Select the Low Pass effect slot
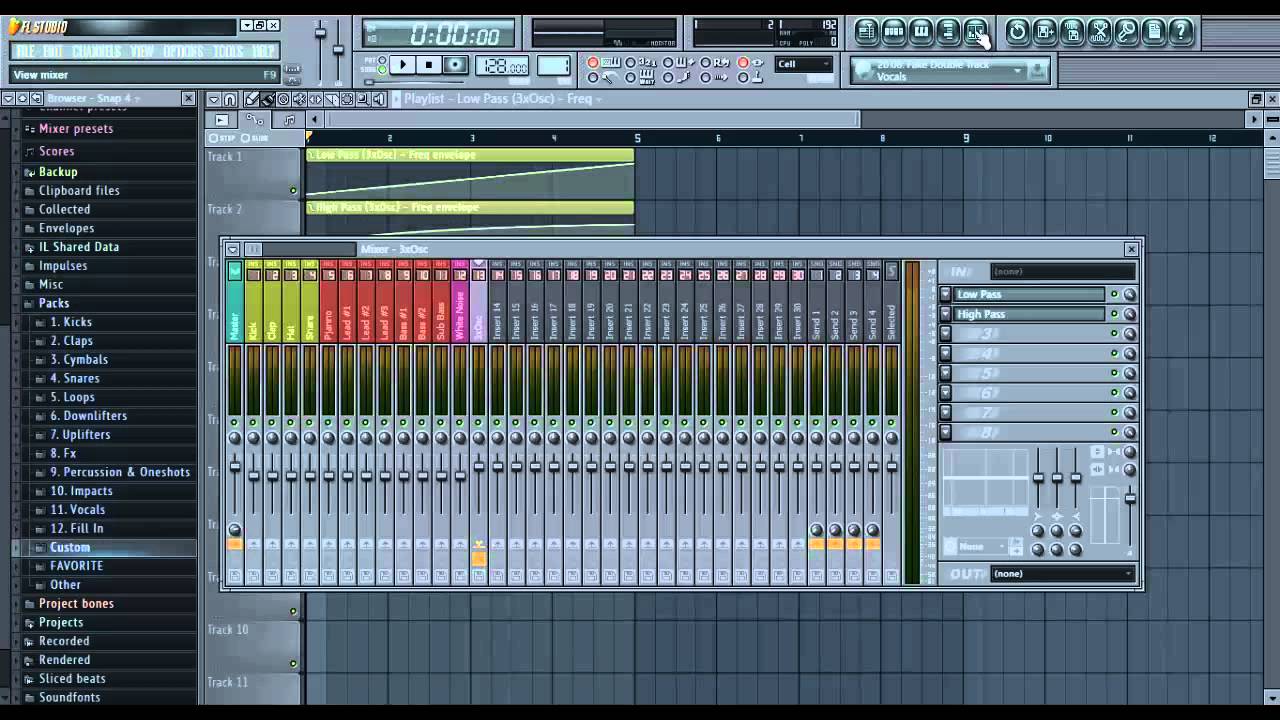Viewport: 1280px width, 720px height. [1029, 294]
